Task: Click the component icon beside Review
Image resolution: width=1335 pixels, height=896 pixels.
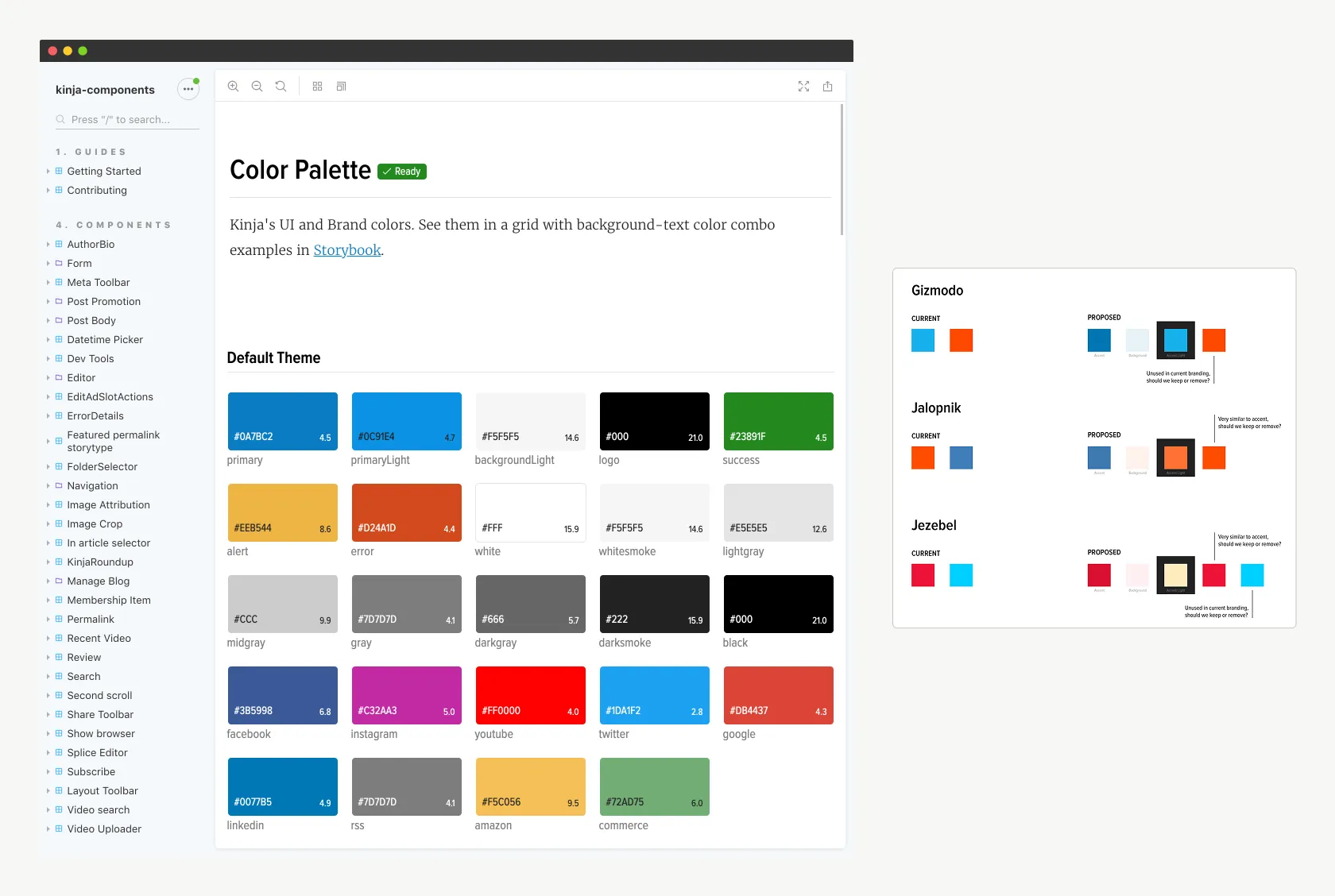Action: click(59, 657)
